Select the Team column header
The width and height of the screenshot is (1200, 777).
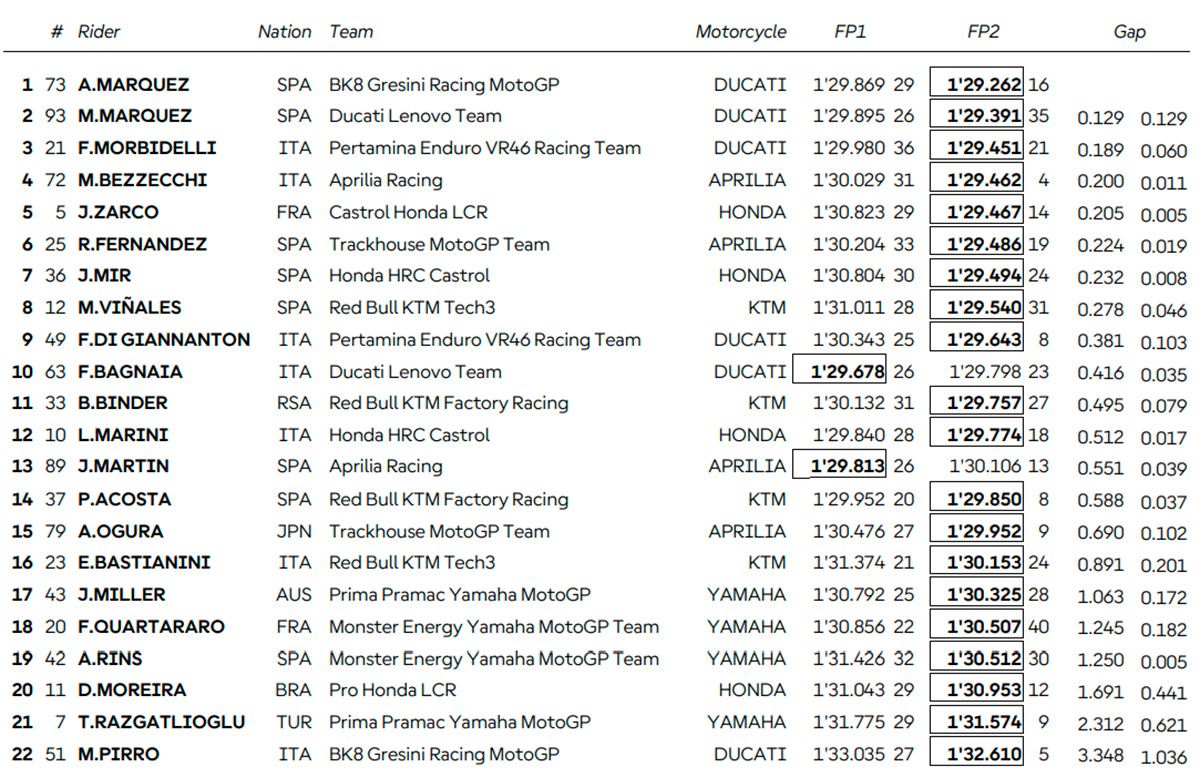(x=351, y=32)
